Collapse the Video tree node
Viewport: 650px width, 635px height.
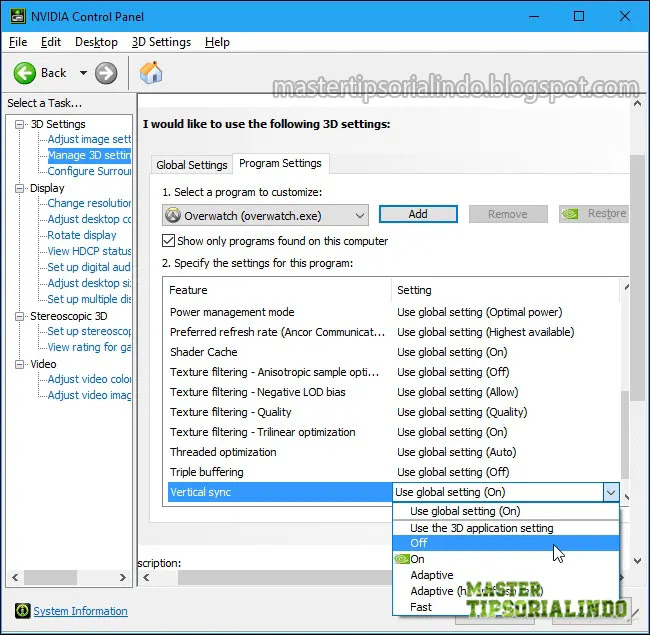[19, 364]
